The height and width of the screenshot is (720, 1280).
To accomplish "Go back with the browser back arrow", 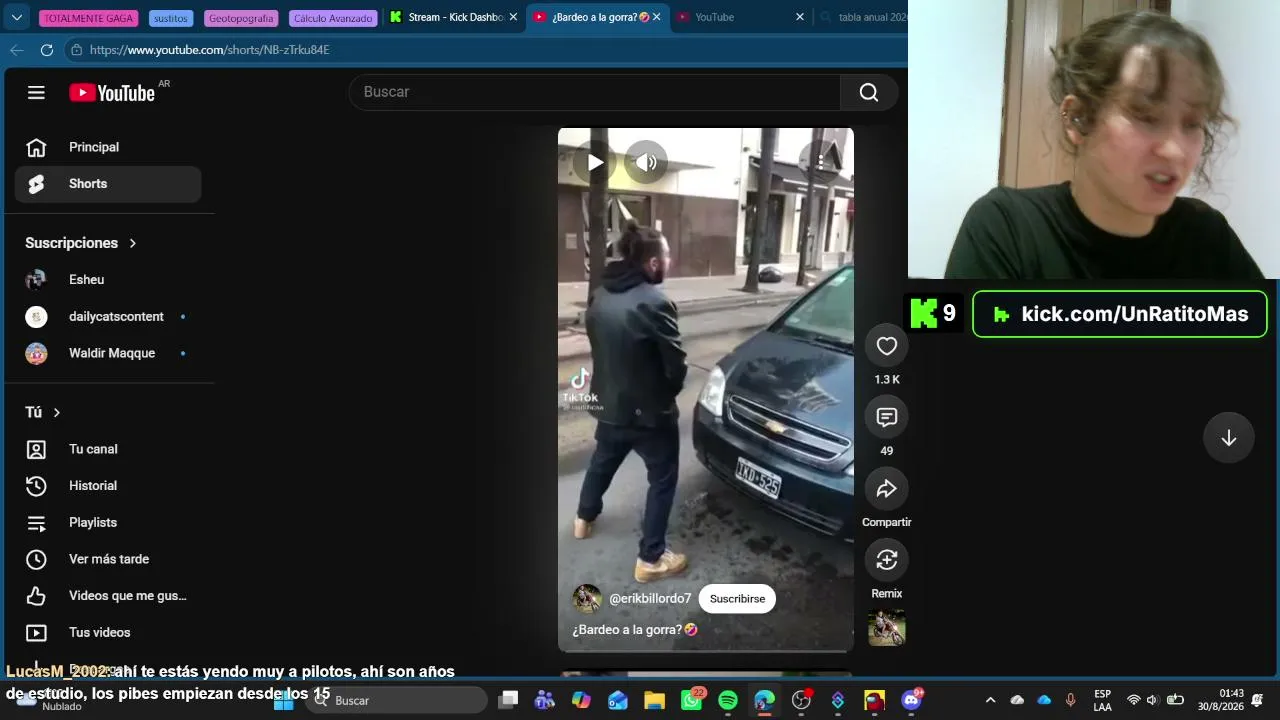I will tap(17, 50).
